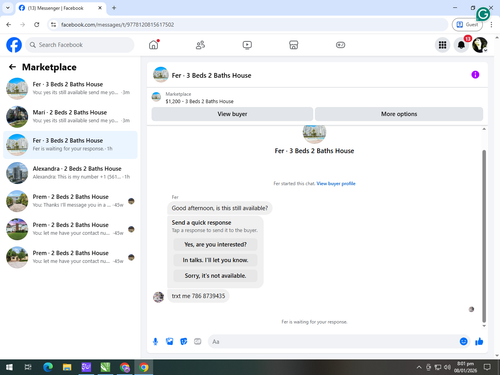500x375 pixels.
Task: Open the notifications bell
Action: coord(461,45)
